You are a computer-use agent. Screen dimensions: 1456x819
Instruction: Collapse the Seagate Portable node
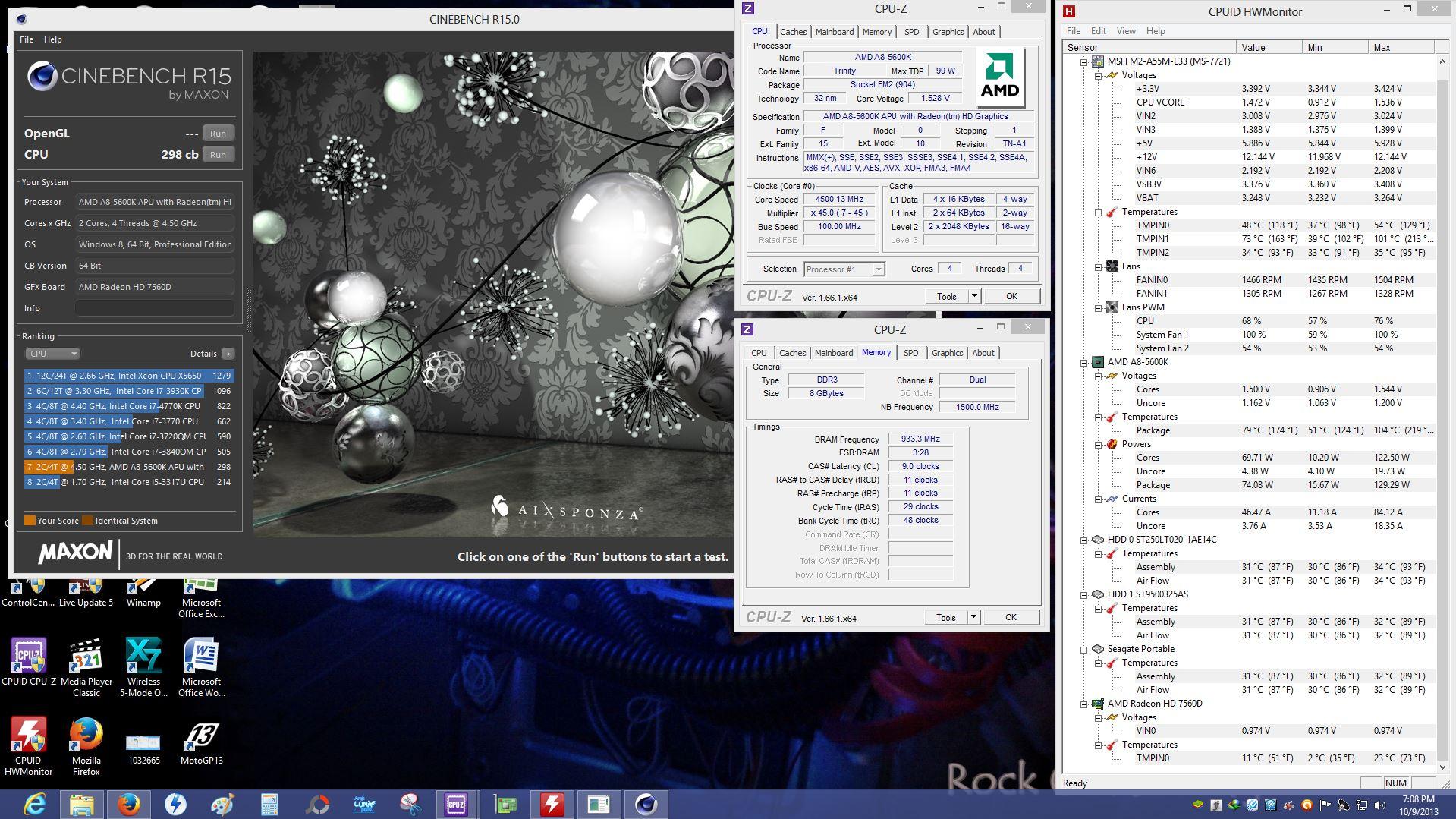point(1083,649)
